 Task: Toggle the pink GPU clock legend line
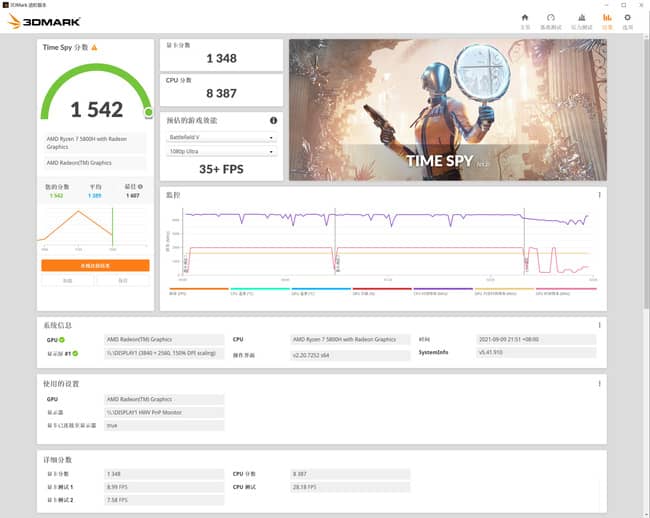[x=566, y=290]
